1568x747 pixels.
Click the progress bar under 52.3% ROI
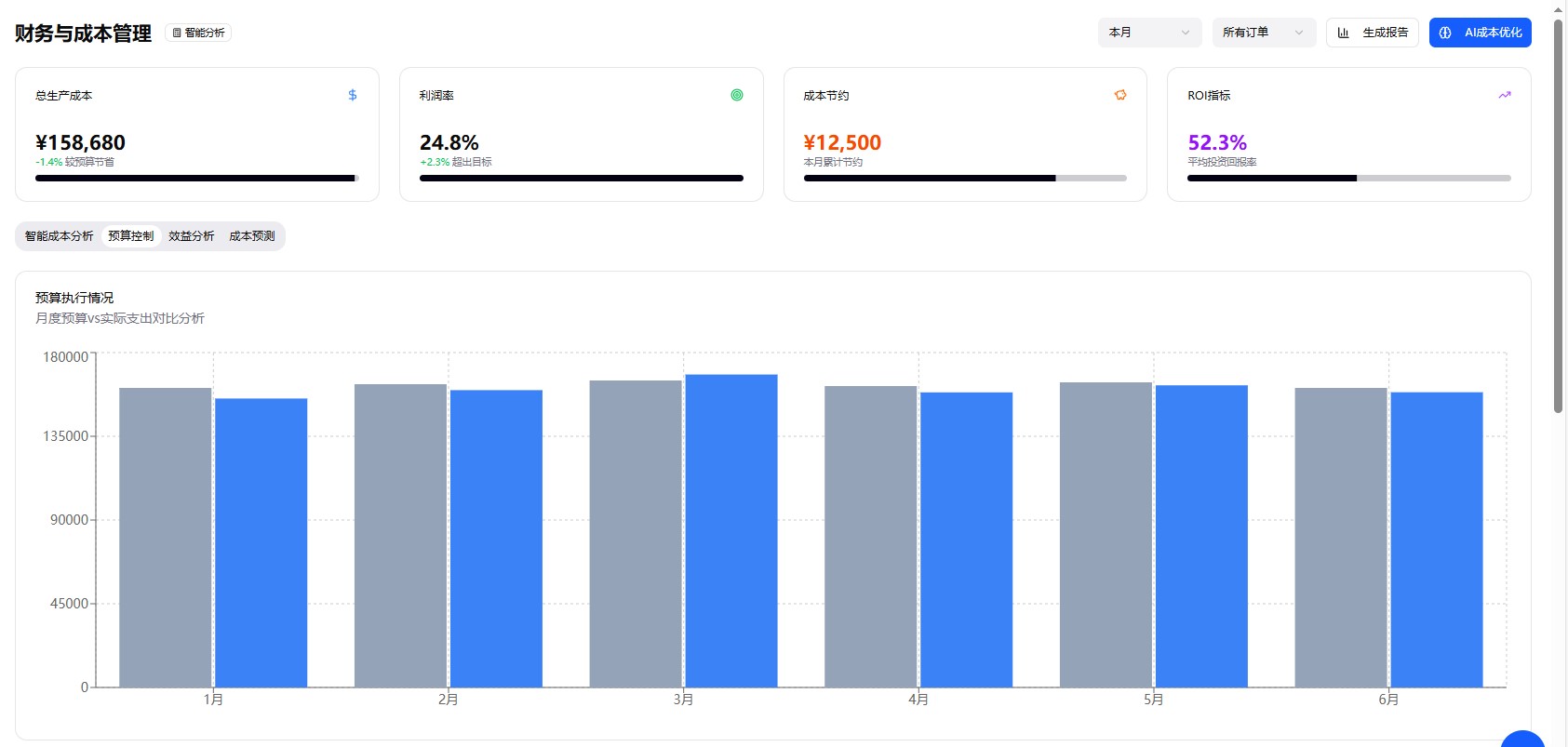[x=1348, y=178]
